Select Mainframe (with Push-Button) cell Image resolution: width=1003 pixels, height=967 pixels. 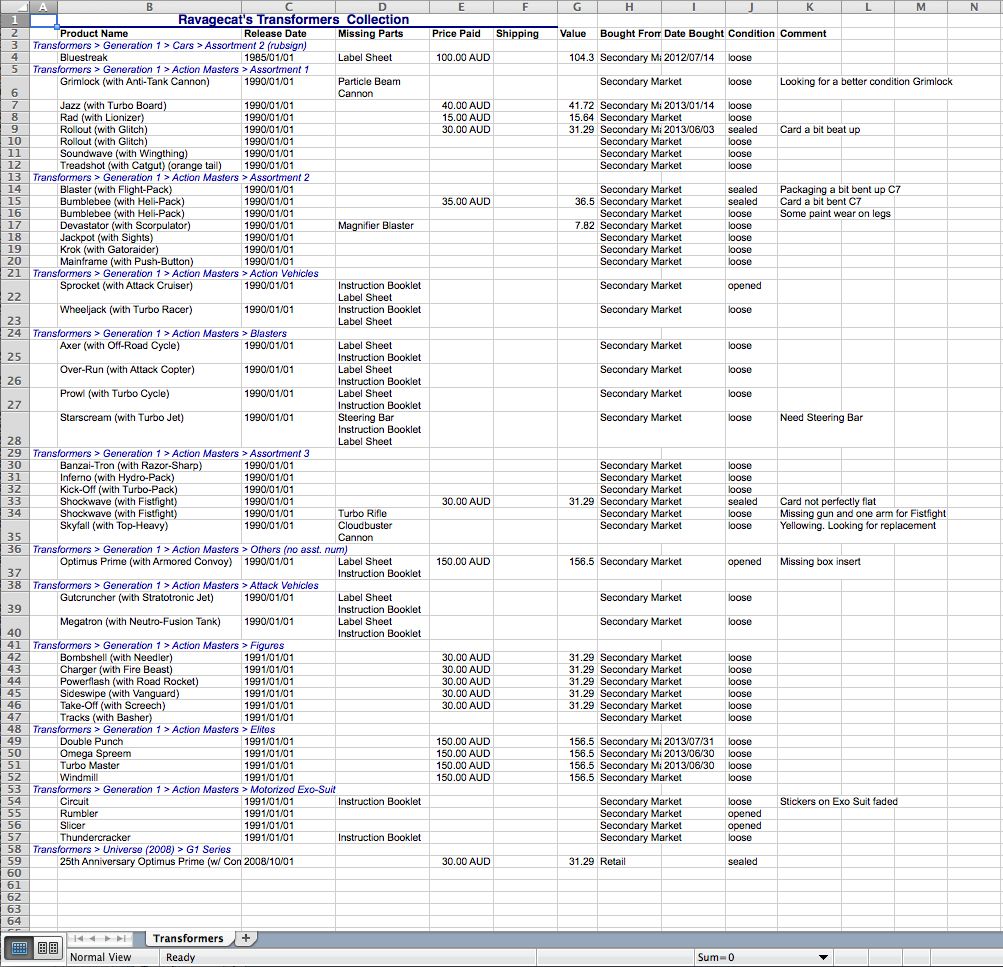tap(149, 262)
